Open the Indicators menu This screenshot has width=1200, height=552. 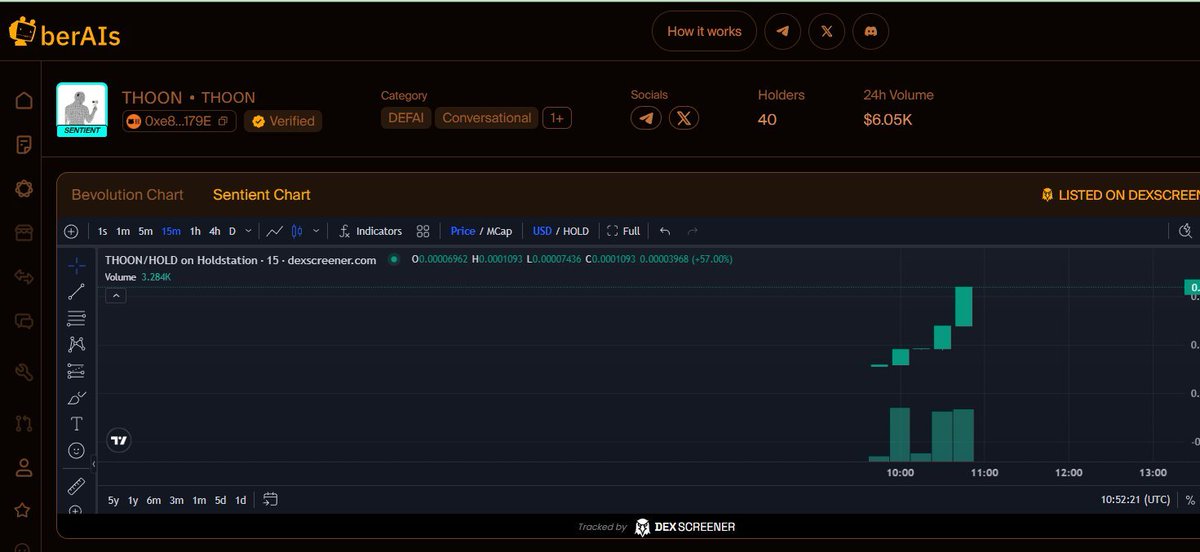tap(370, 231)
